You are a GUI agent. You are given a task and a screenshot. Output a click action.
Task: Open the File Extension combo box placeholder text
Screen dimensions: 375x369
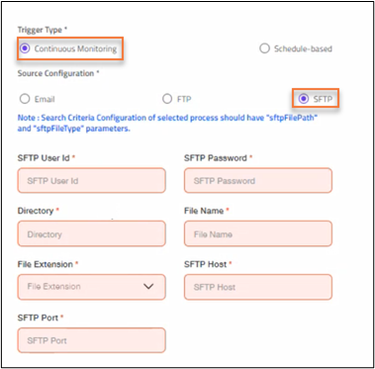click(54, 286)
